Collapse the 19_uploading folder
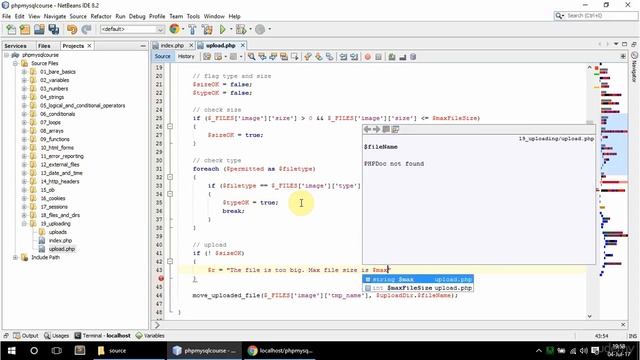The width and height of the screenshot is (640, 360). pos(24,224)
